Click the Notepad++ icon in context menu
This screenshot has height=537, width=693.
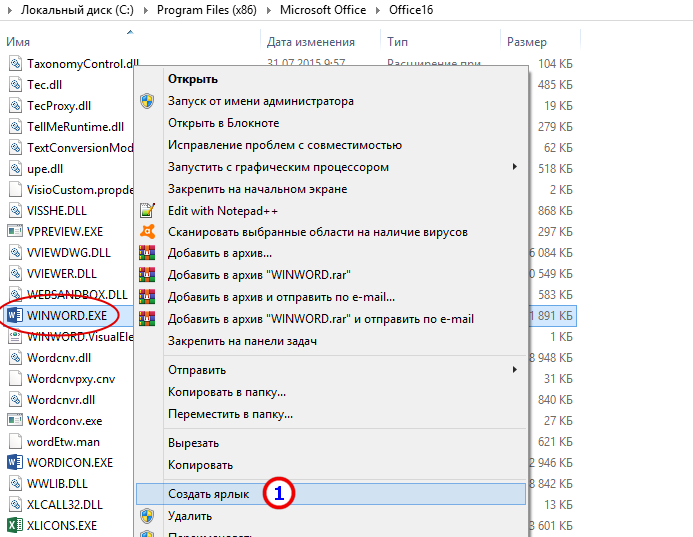coord(147,211)
